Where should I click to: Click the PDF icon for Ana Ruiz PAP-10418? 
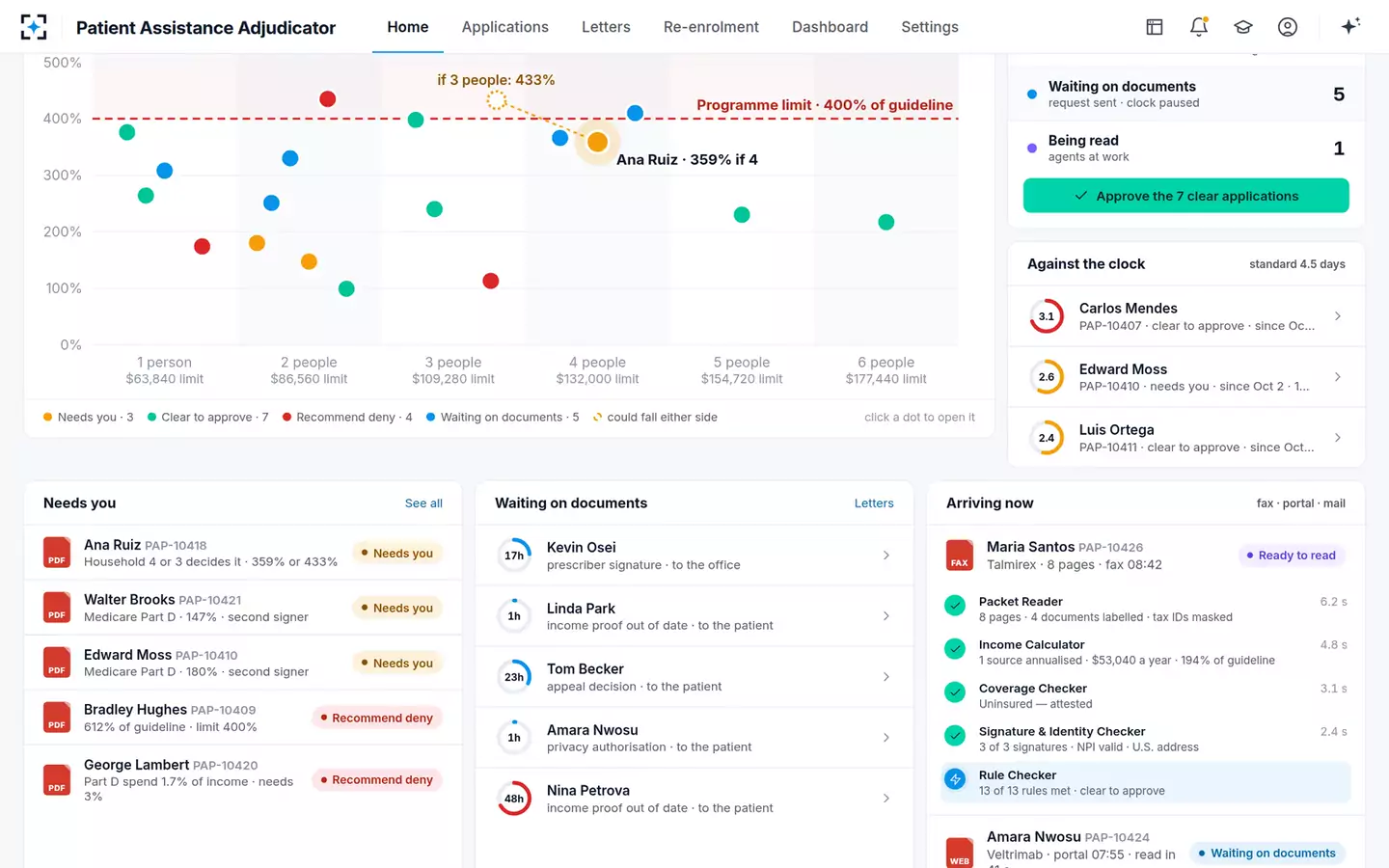(57, 553)
